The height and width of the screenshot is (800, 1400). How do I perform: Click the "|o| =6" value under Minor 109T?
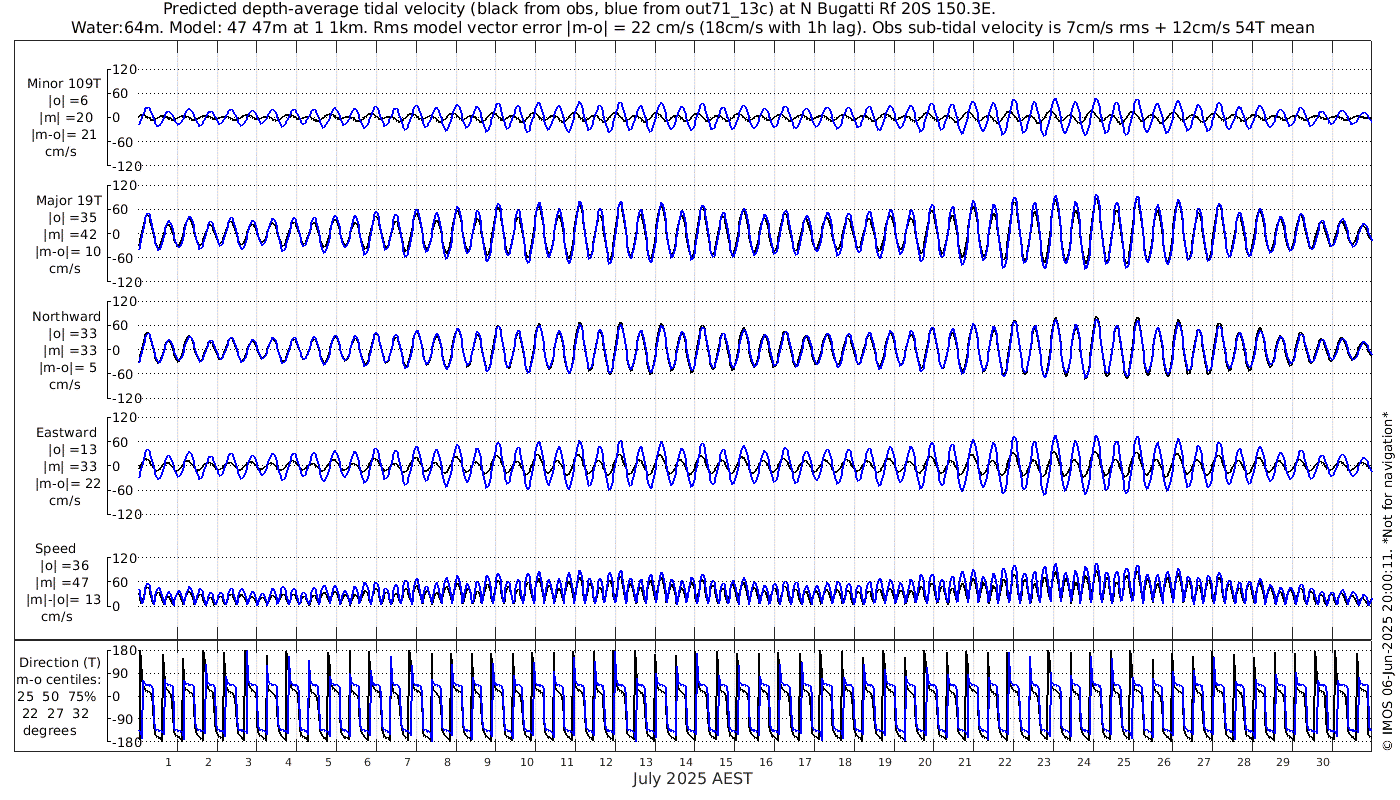(x=68, y=100)
